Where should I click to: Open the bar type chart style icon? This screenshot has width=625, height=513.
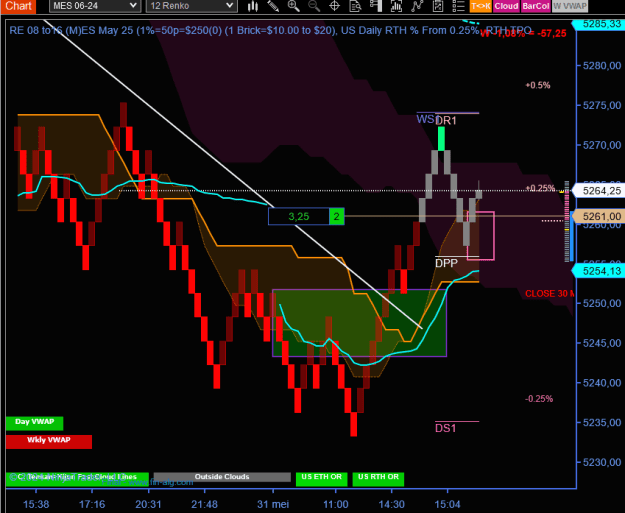click(x=252, y=6)
